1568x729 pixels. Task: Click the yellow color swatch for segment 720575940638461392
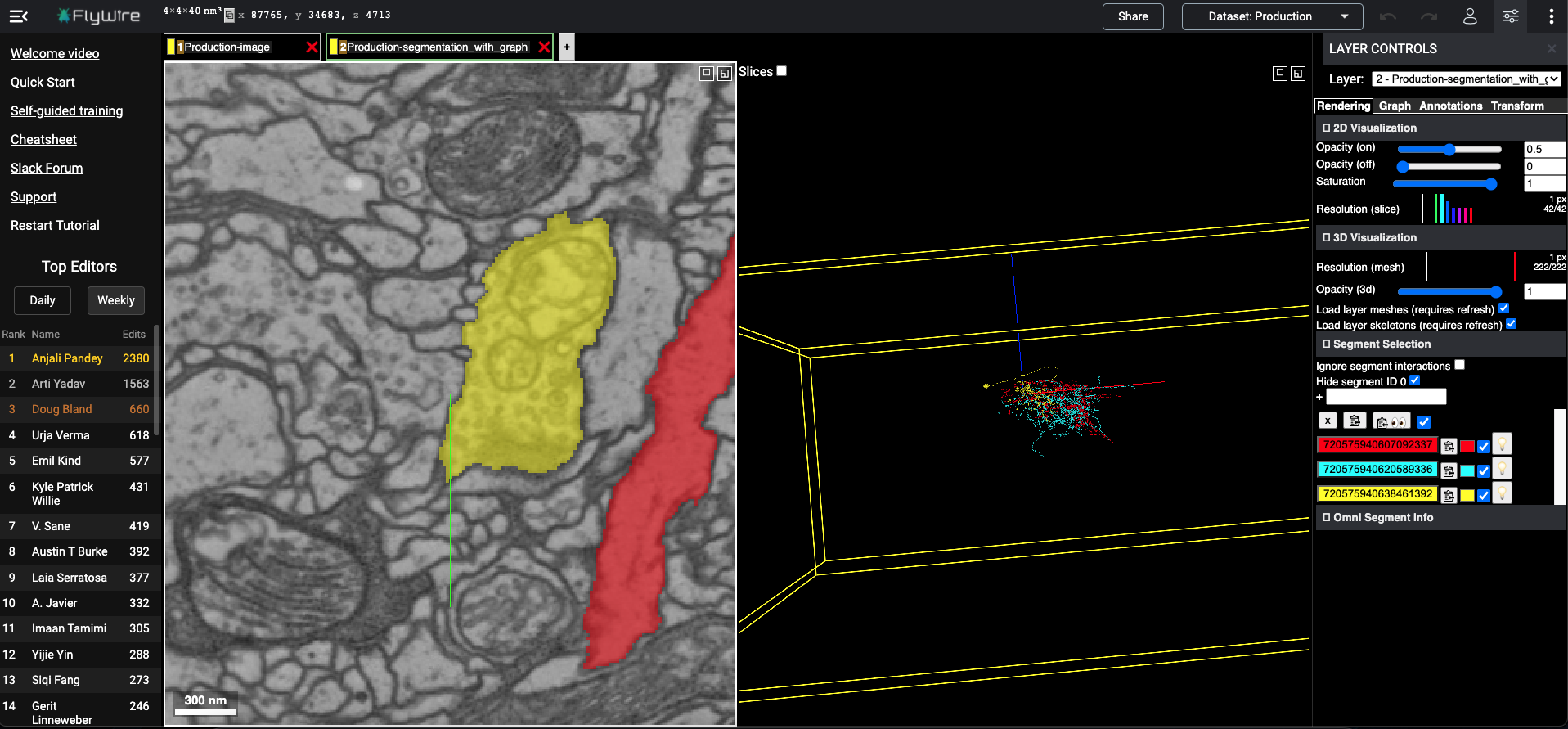point(1467,495)
